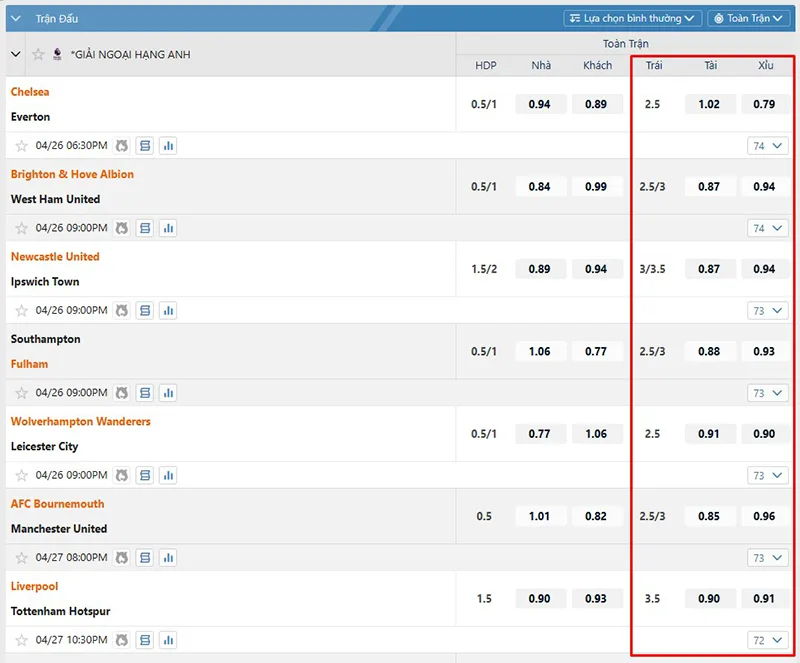This screenshot has width=800, height=663.
Task: Star the Brighton vs West Ham match
Action: tap(21, 228)
